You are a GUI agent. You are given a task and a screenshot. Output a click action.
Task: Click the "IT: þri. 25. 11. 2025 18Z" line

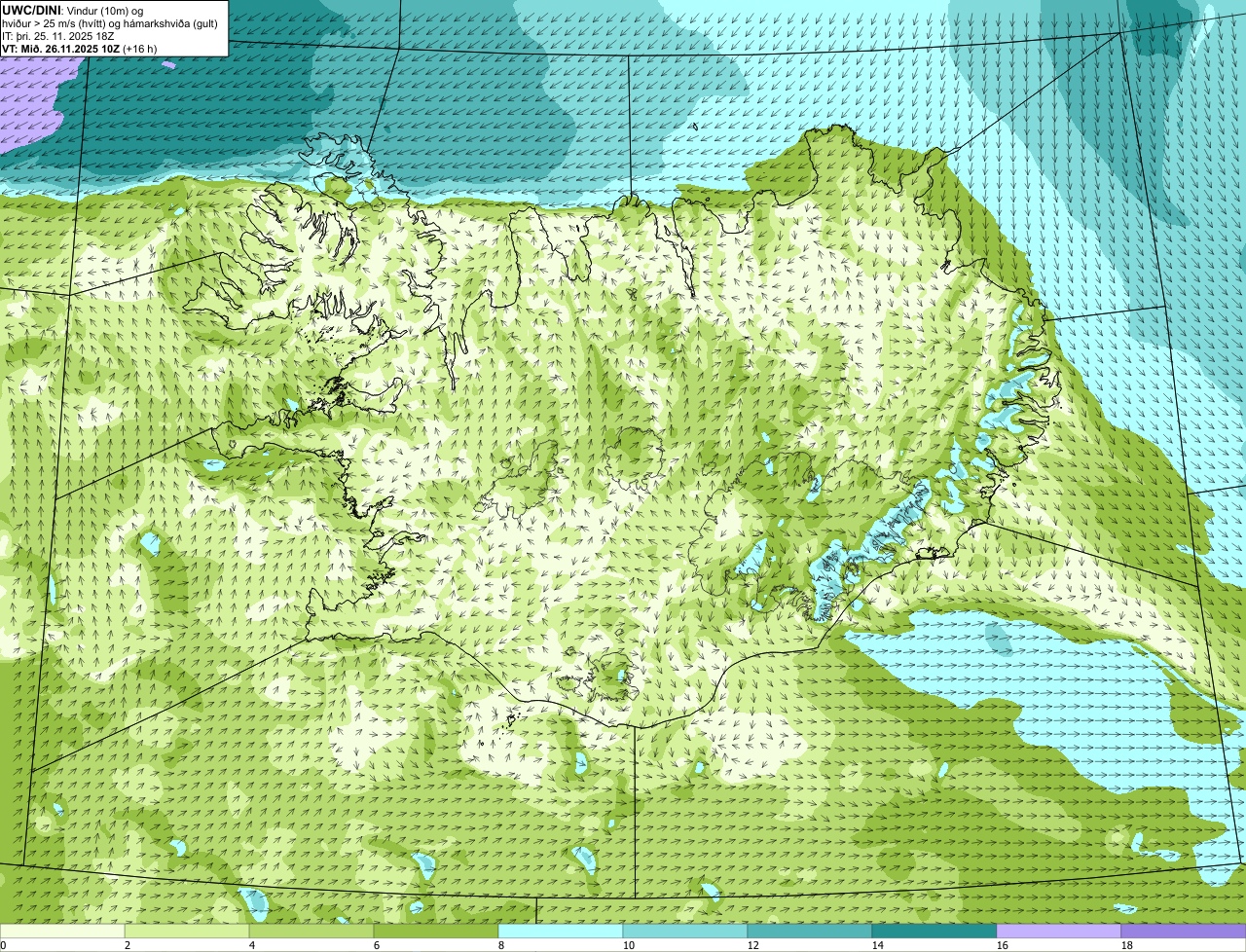point(58,35)
